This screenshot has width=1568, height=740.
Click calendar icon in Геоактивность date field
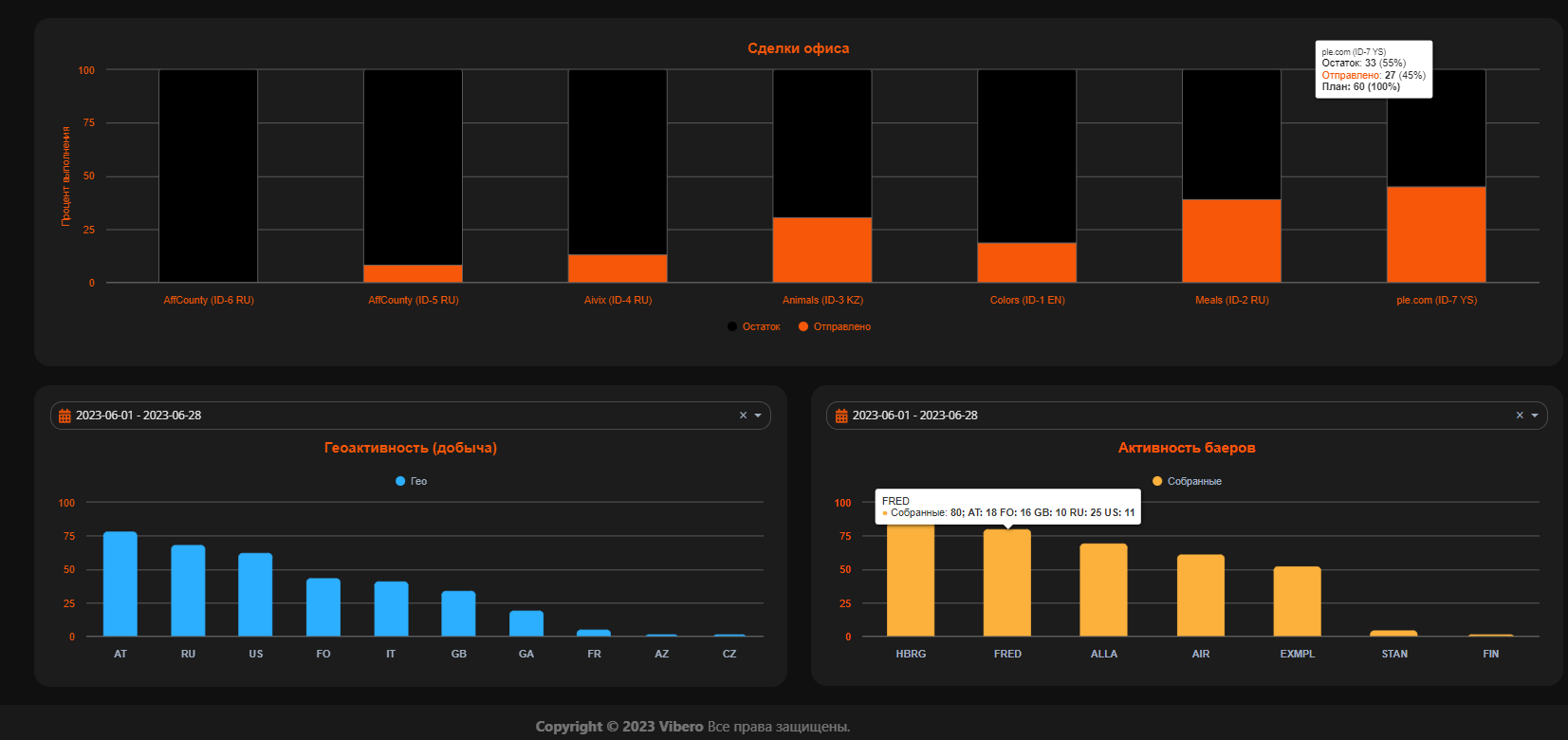(x=65, y=416)
